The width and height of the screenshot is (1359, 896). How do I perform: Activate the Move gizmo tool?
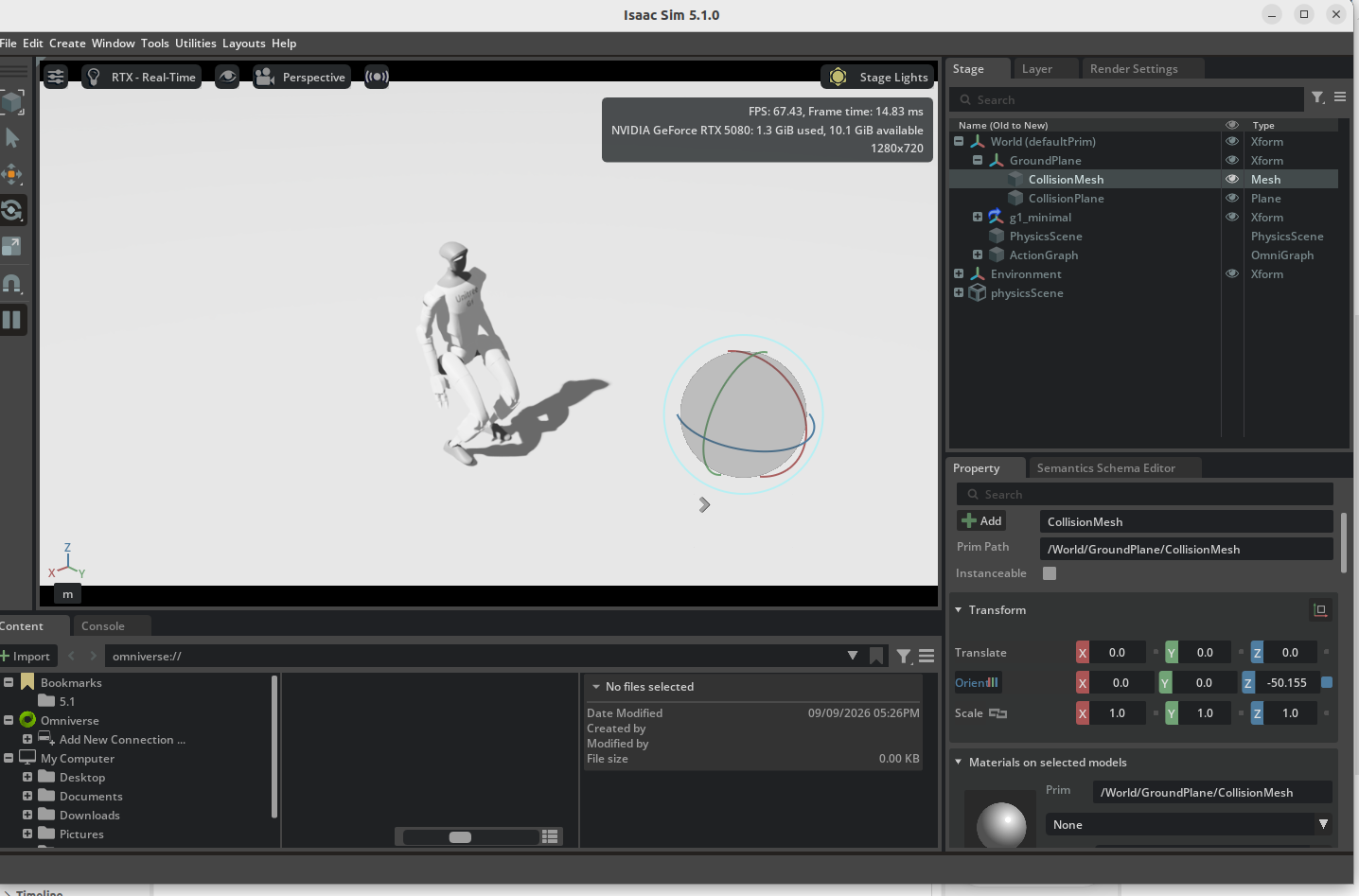(12, 174)
